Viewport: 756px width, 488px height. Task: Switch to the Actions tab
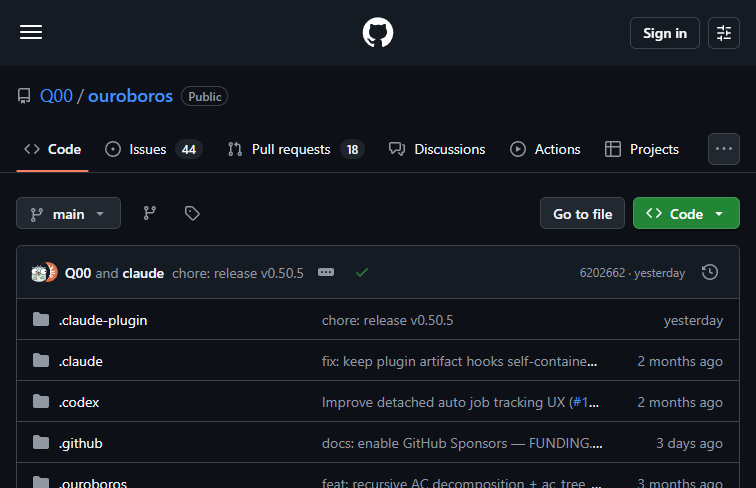tap(545, 149)
